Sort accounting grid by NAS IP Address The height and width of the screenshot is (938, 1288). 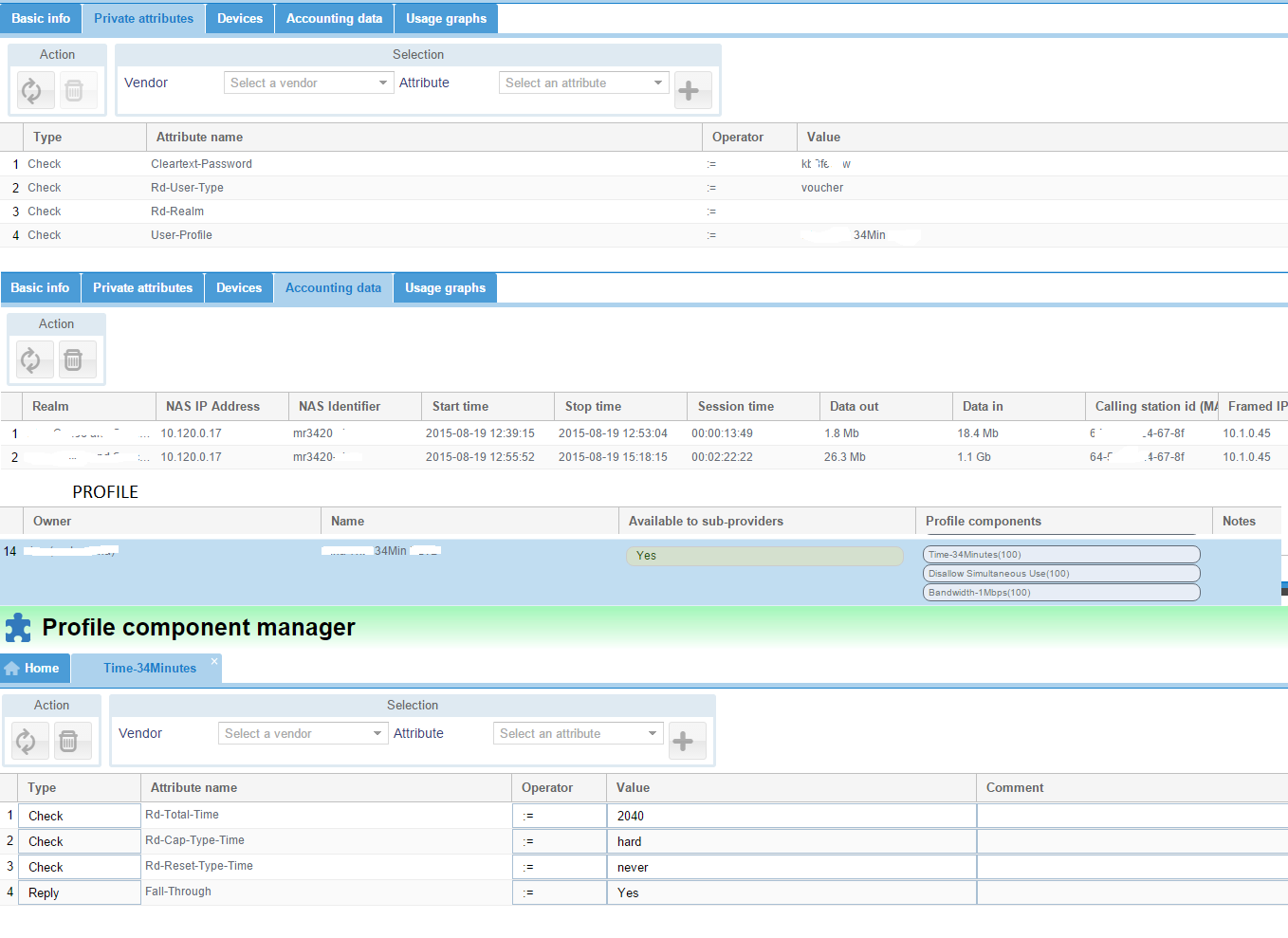coord(222,407)
